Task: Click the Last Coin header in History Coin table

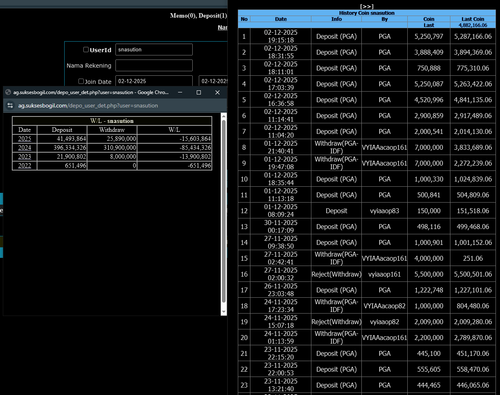Action: 473,19
